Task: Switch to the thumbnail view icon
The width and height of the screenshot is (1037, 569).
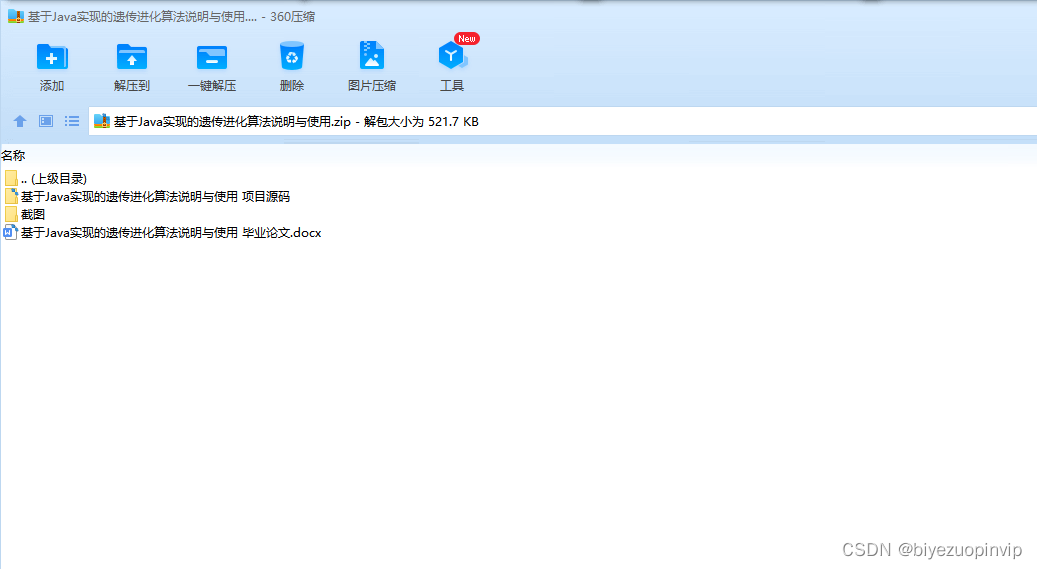Action: click(46, 121)
